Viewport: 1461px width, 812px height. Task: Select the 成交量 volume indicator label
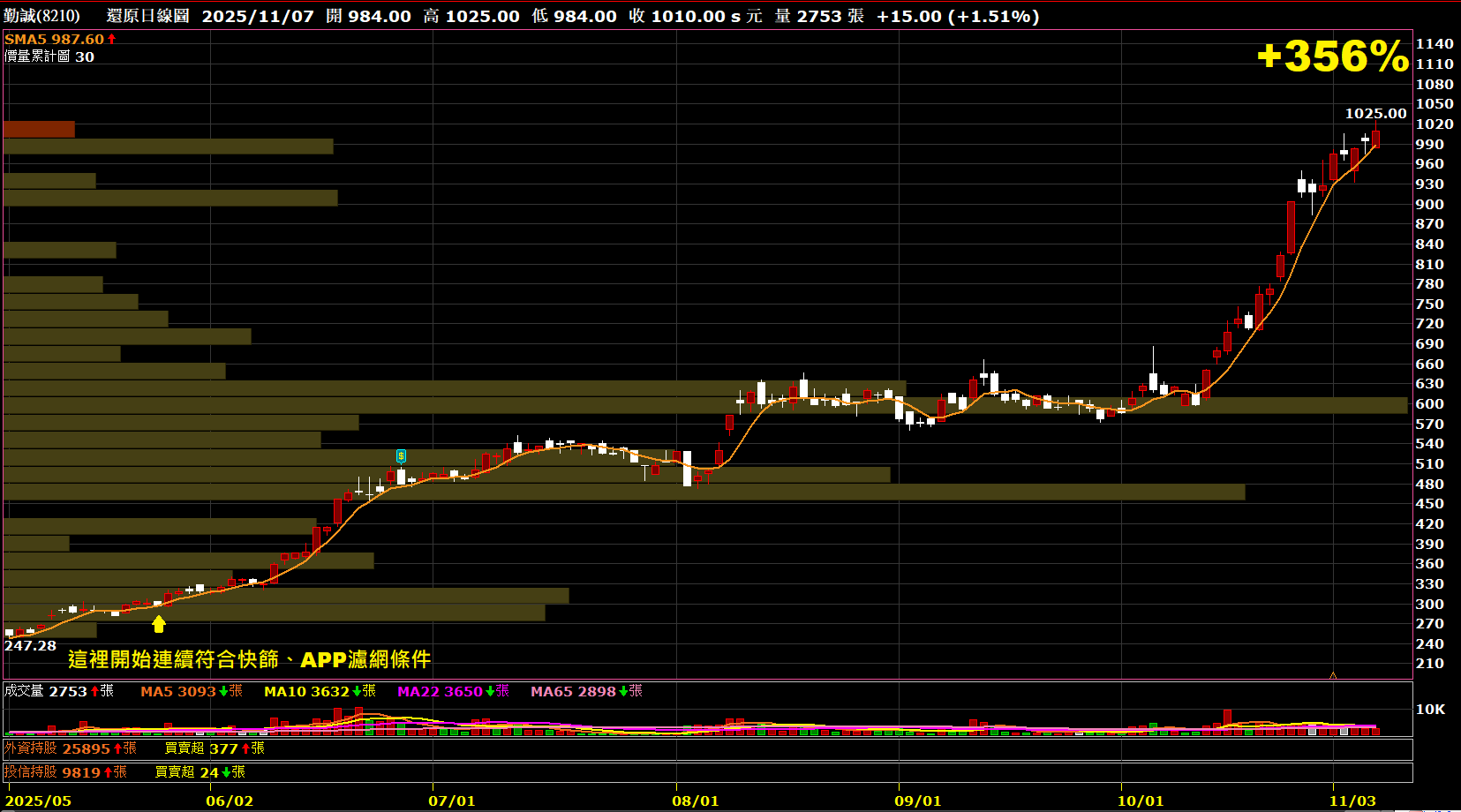[24, 691]
